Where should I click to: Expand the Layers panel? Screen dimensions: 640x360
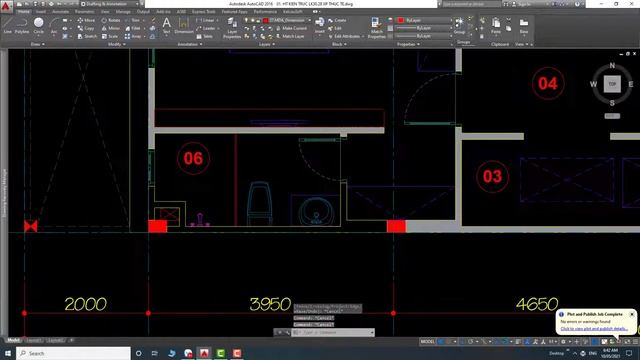click(x=267, y=44)
